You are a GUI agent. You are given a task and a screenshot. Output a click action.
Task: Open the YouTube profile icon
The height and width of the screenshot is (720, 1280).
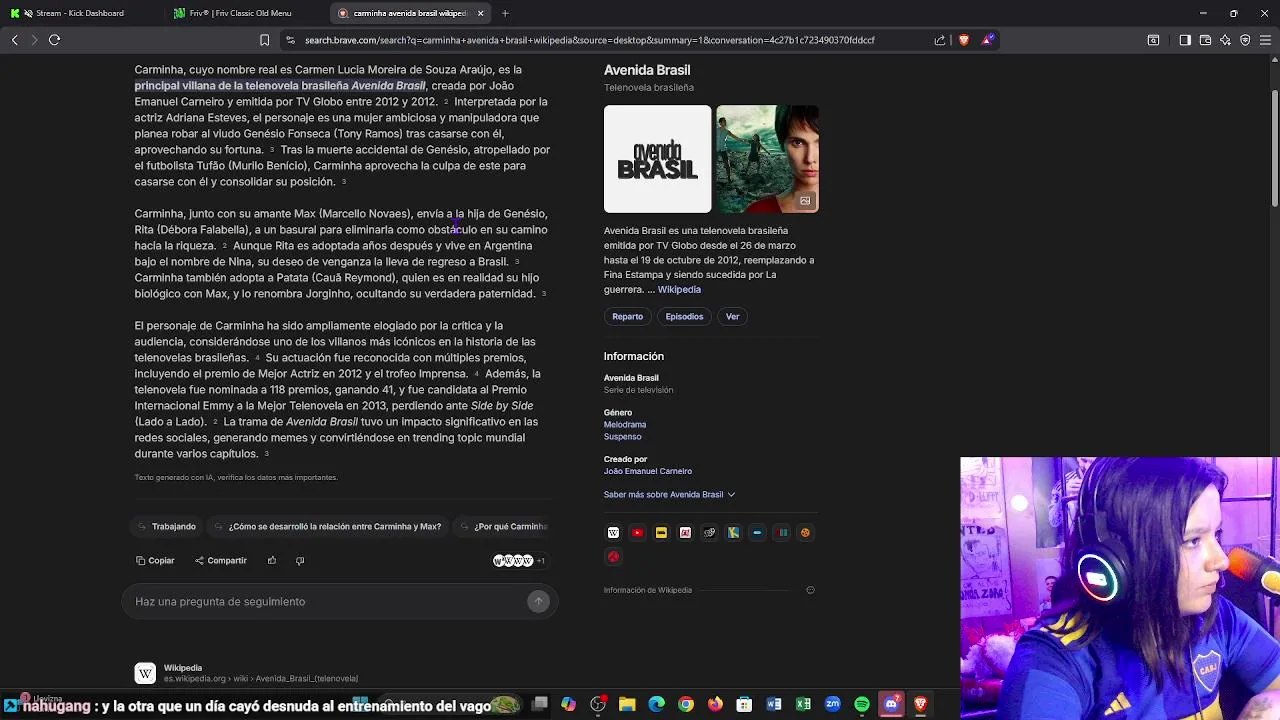(637, 533)
